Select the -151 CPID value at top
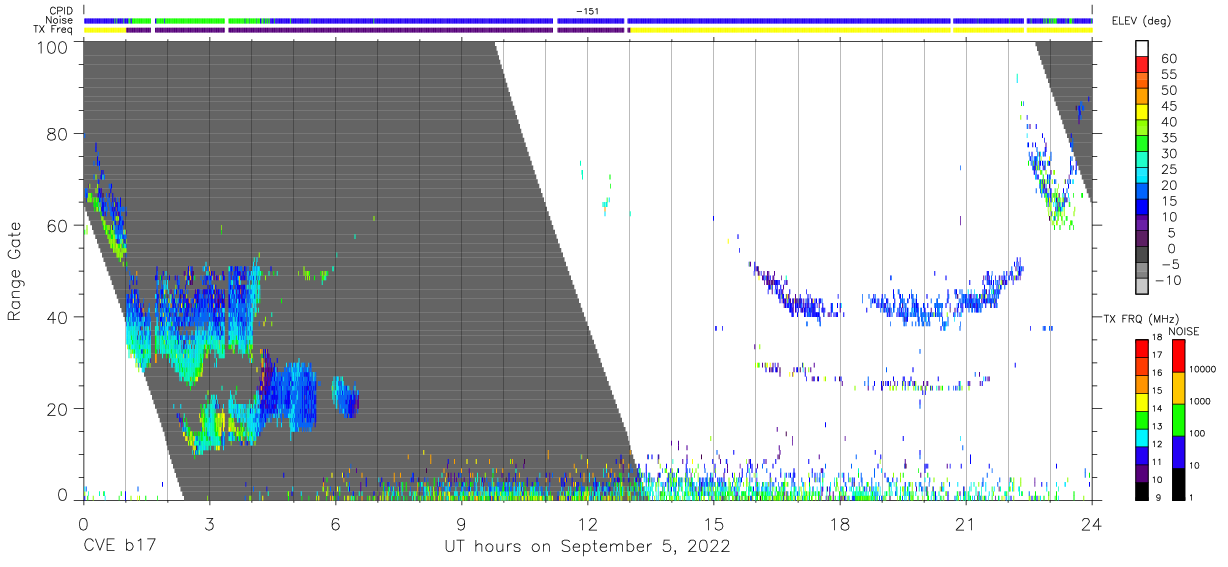This screenshot has width=1228, height=567. click(587, 11)
